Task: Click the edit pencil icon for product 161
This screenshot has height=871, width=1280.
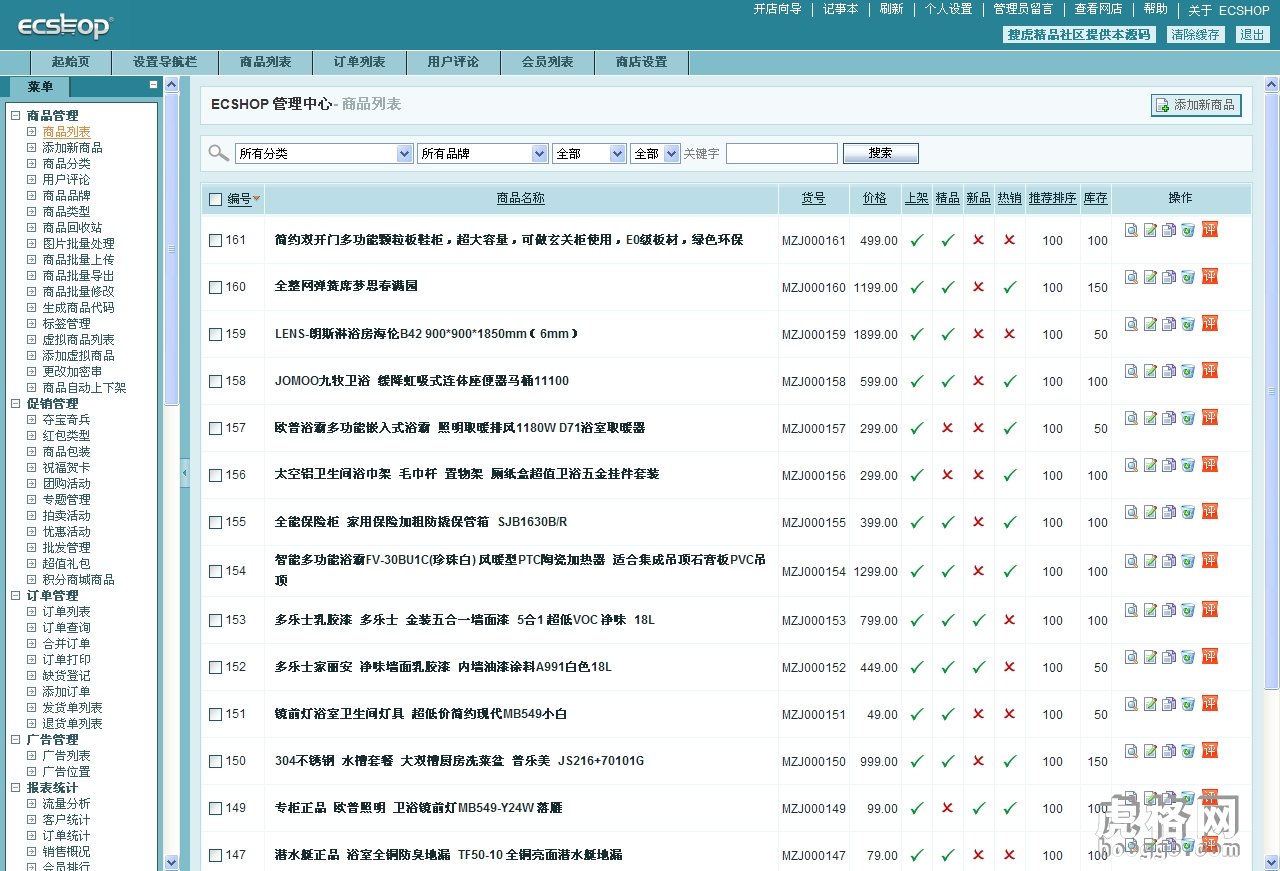Action: coord(1150,230)
